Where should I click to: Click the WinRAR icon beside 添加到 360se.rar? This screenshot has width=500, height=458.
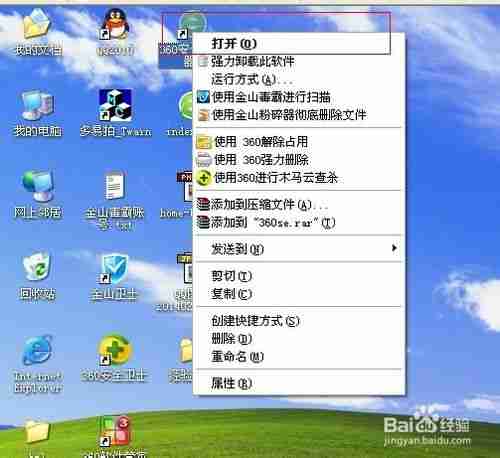[203, 222]
